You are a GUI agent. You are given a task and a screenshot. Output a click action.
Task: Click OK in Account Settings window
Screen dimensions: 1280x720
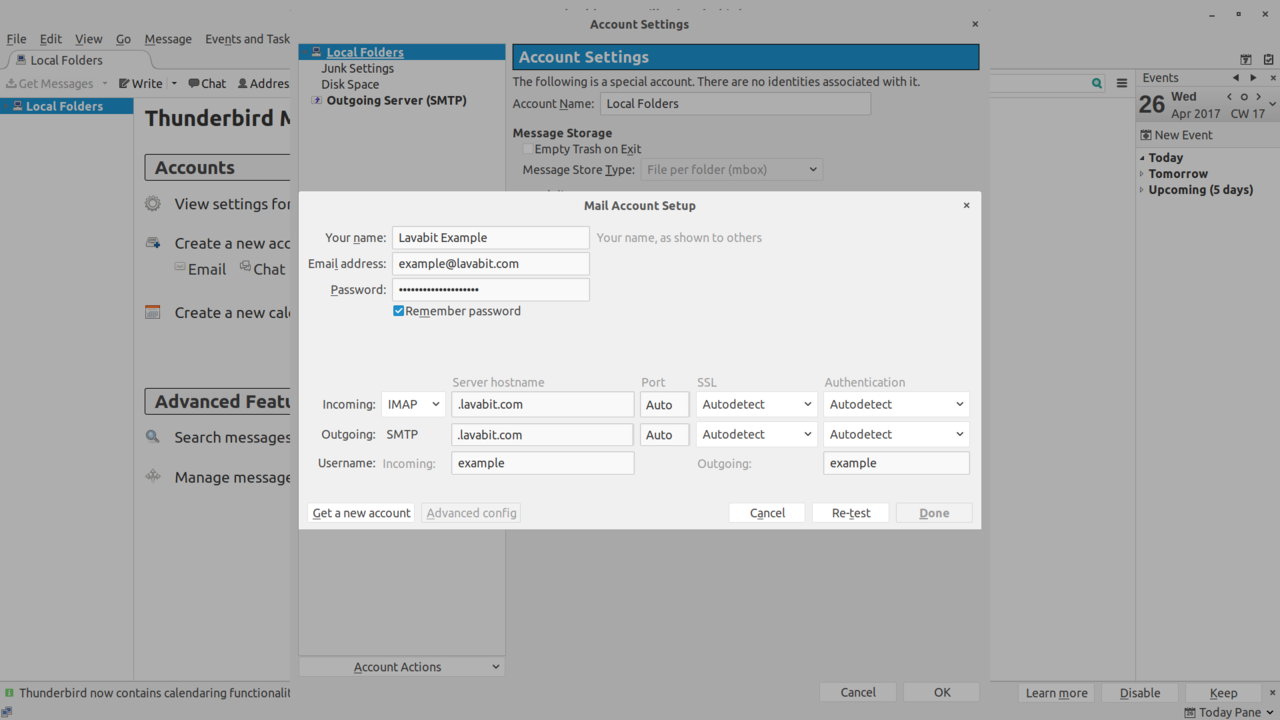click(x=942, y=692)
